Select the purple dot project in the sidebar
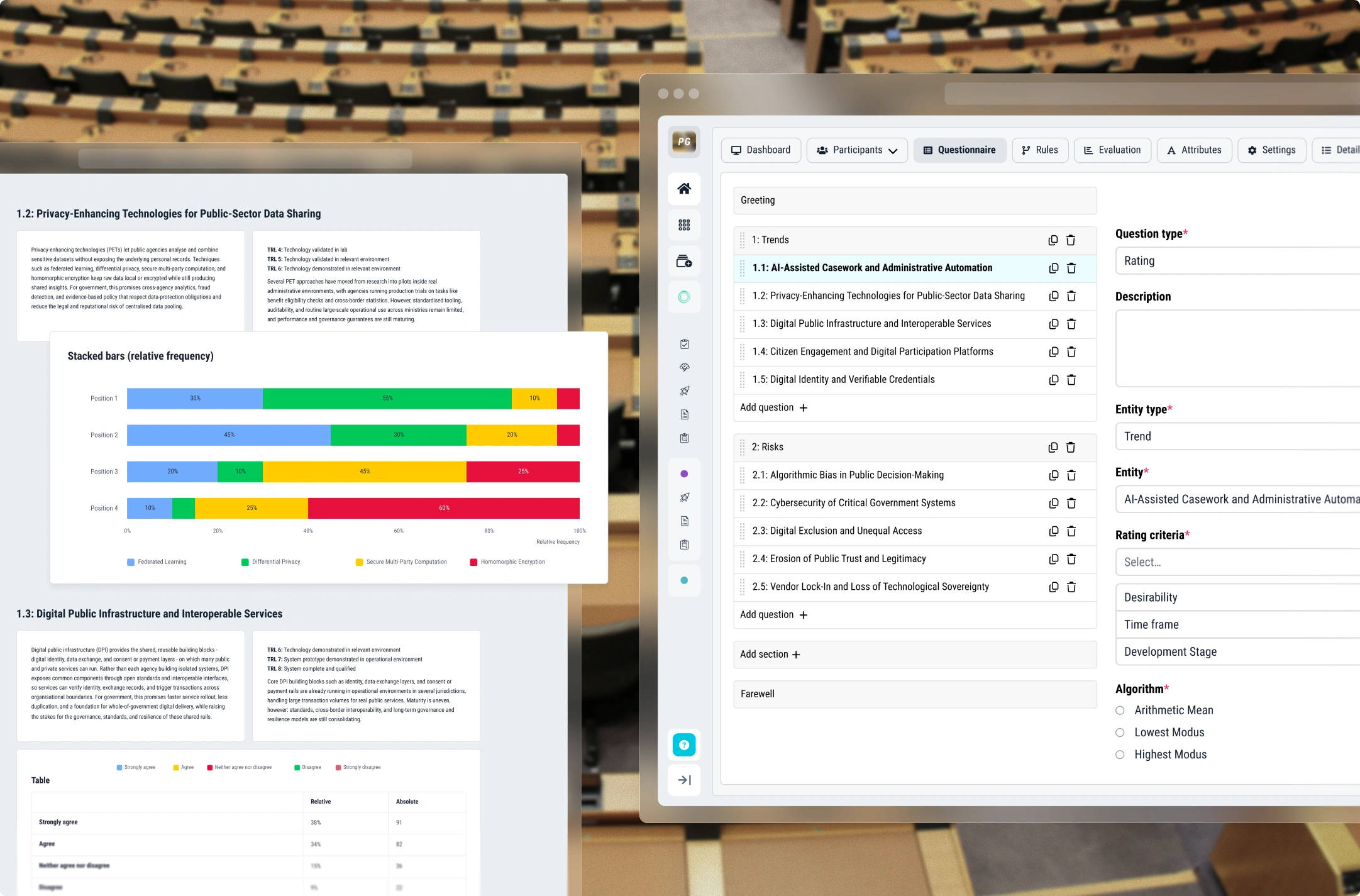The width and height of the screenshot is (1360, 896). [x=684, y=474]
